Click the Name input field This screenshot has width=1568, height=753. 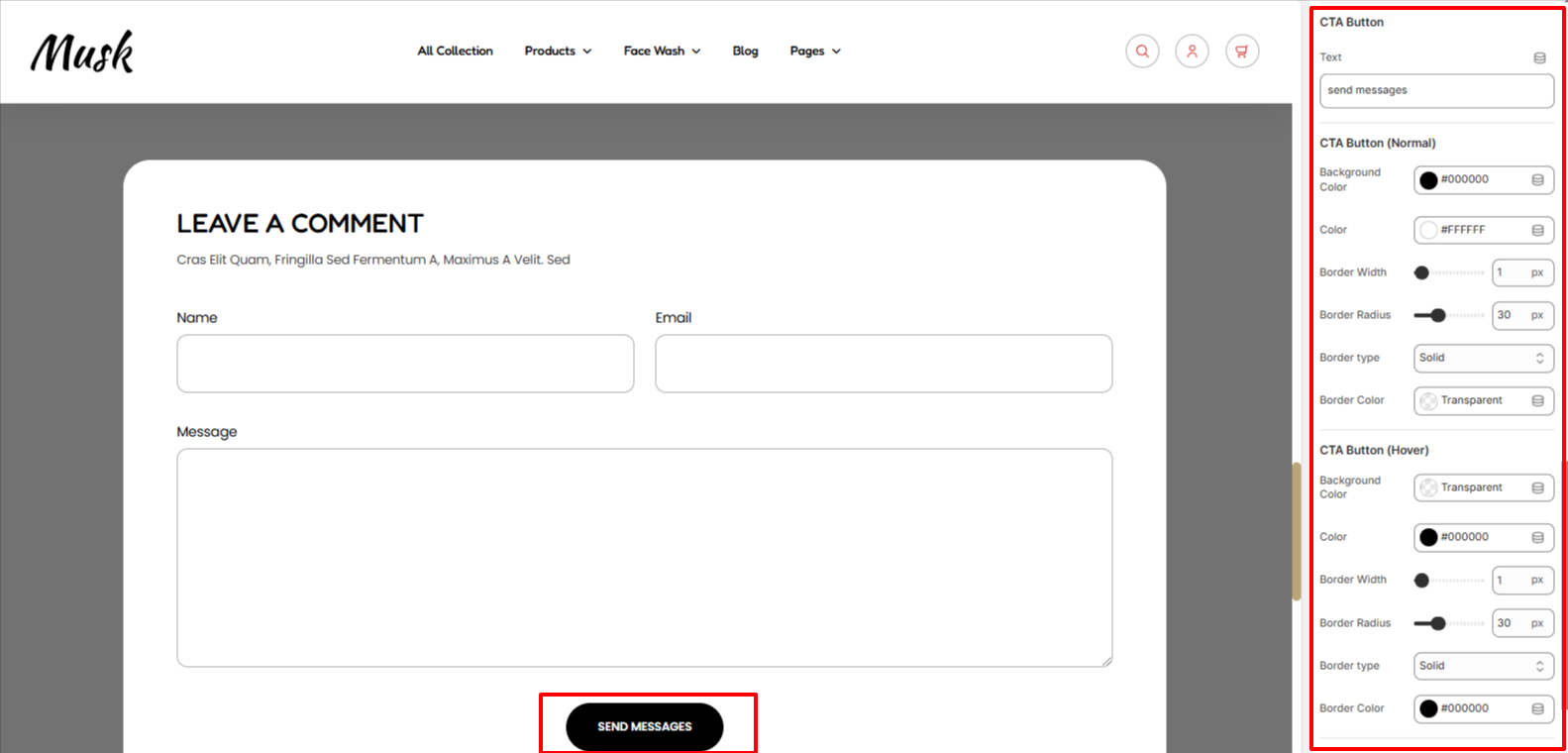[405, 364]
